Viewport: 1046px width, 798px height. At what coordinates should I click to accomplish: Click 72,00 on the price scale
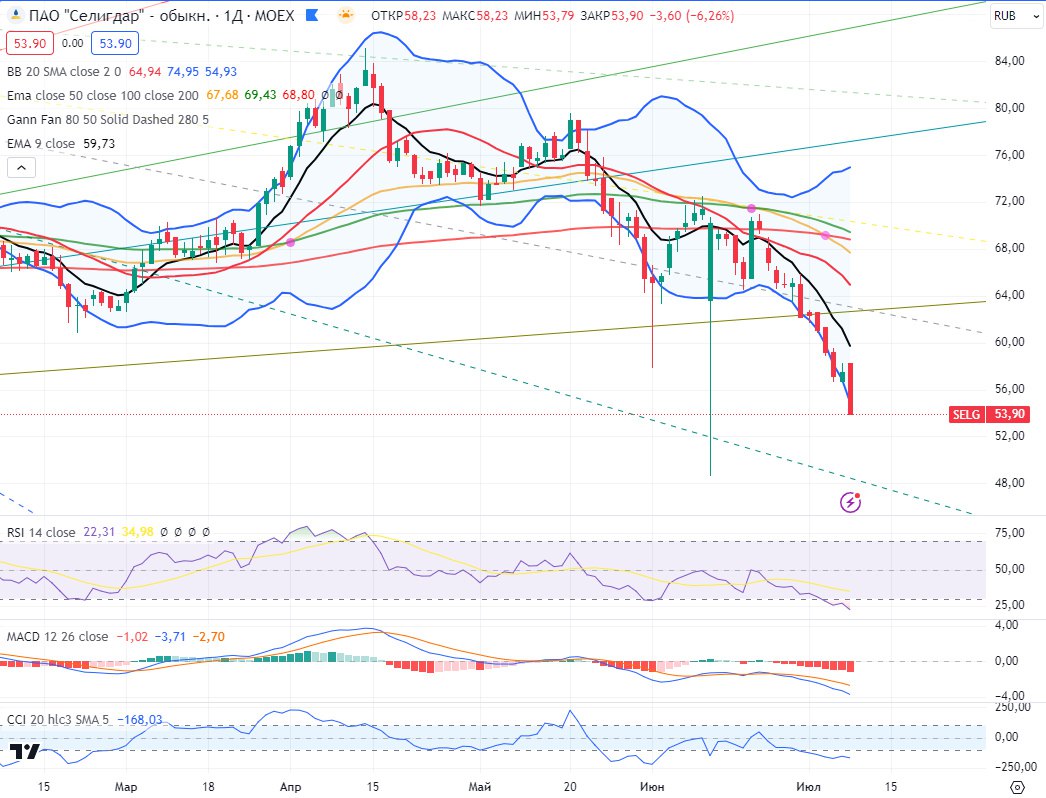[1009, 201]
